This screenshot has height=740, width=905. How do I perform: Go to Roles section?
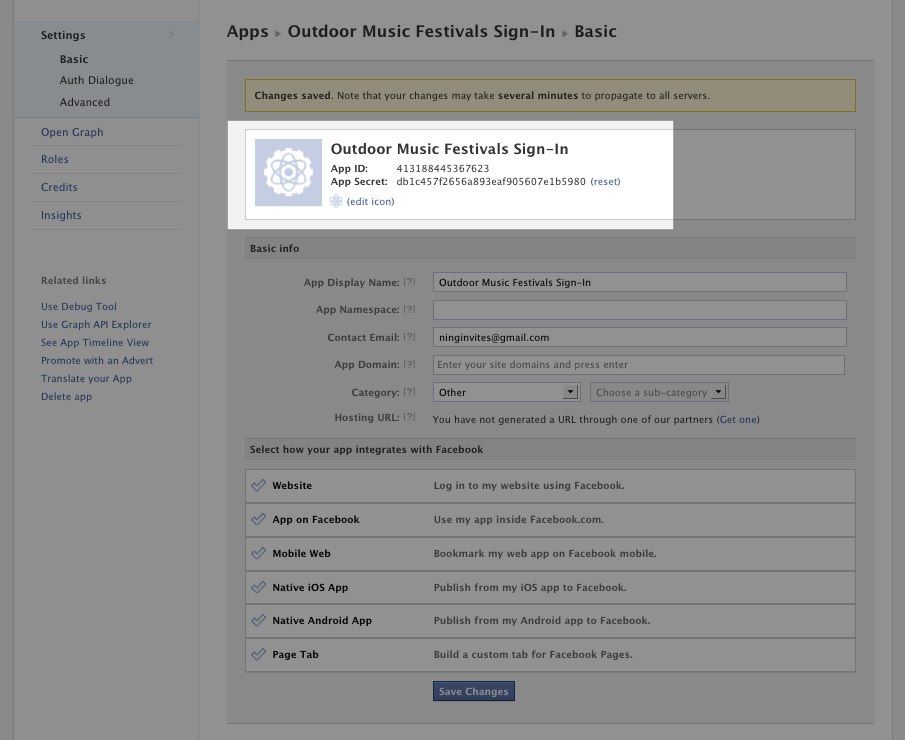coord(55,159)
